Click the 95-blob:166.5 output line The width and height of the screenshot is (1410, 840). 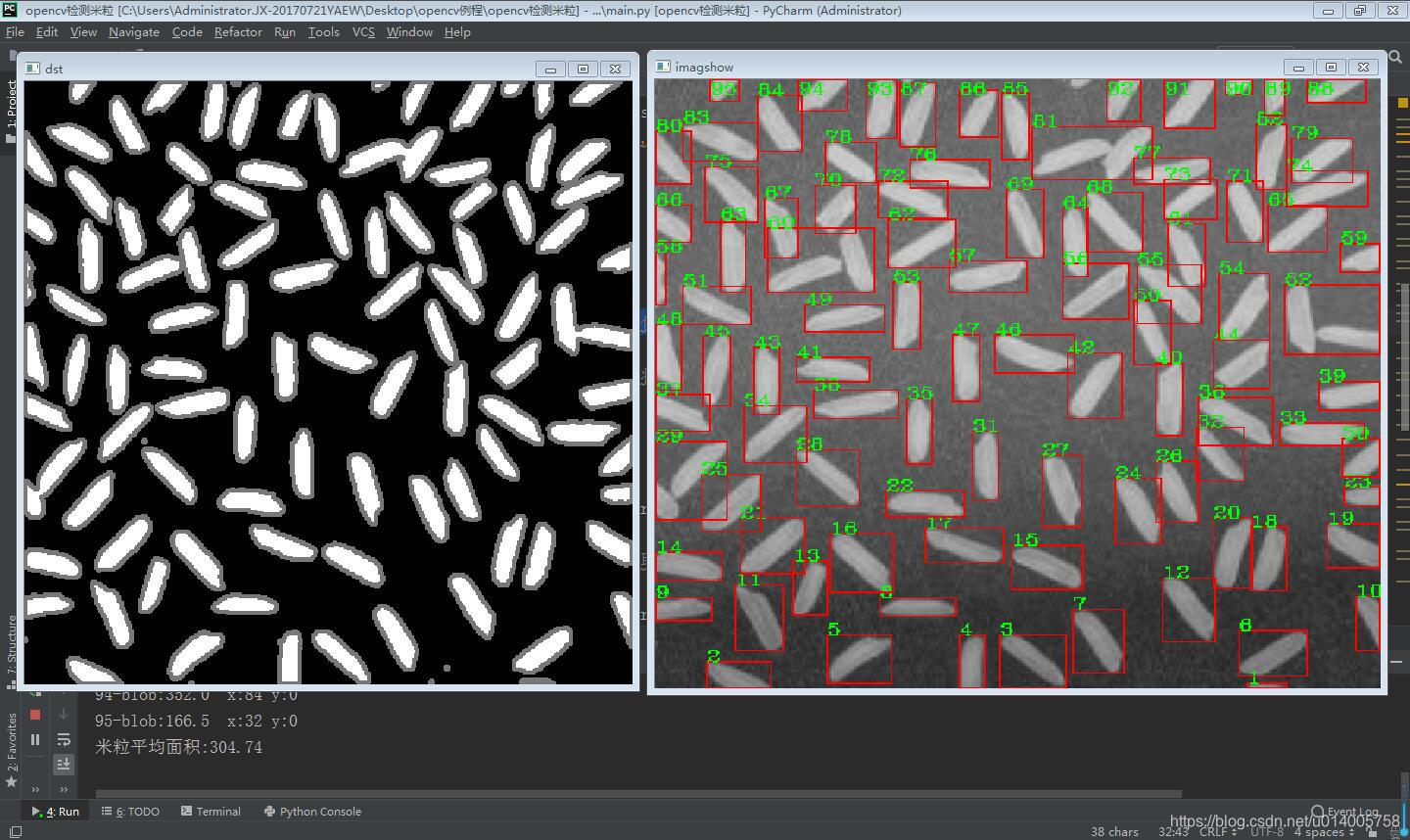pyautogui.click(x=196, y=721)
